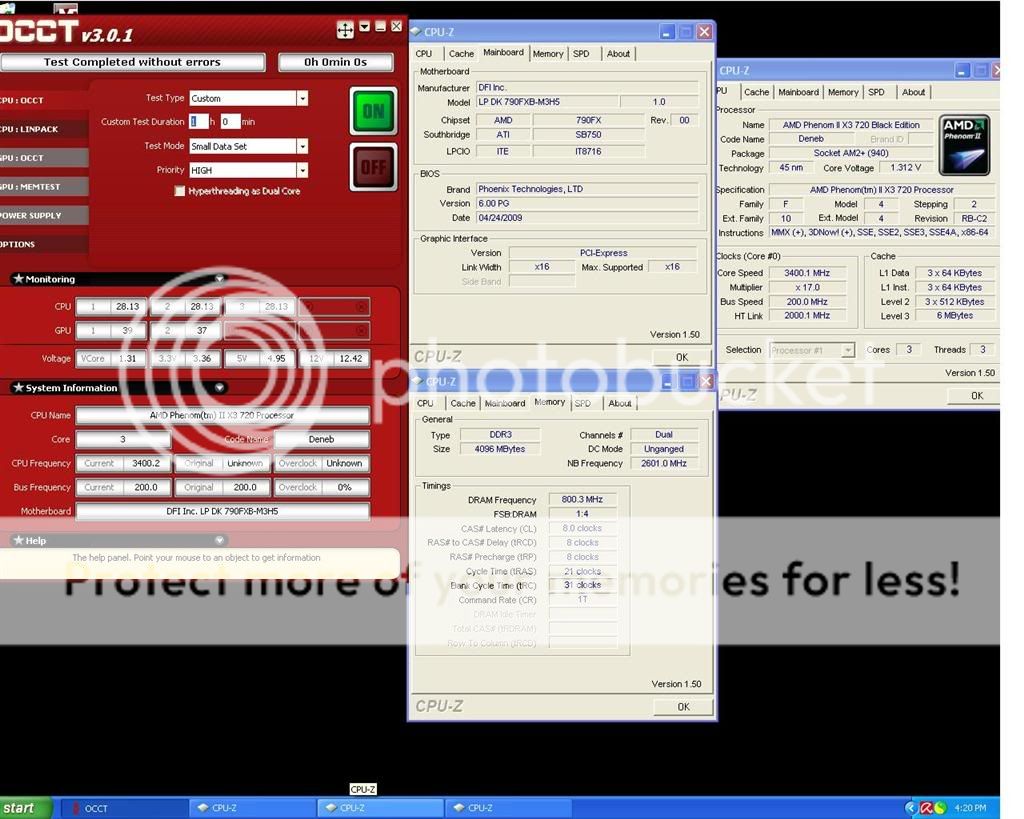
Task: Switch to the Mainboard tab in the CPU-Z Memory window
Action: 505,403
